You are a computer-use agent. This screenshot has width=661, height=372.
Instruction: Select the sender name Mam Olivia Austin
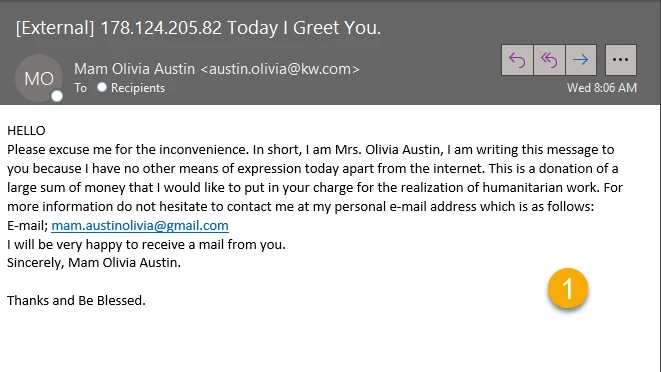tap(134, 69)
